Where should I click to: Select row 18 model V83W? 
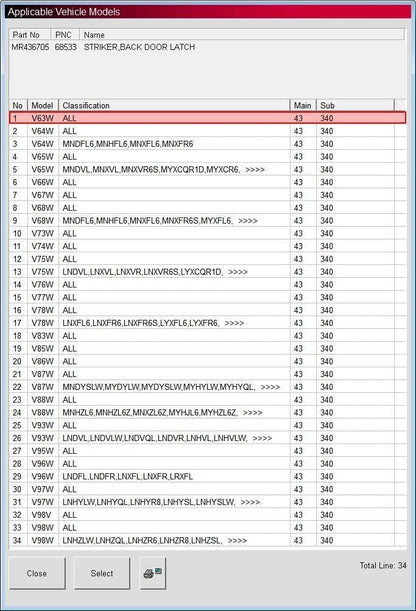click(42, 336)
